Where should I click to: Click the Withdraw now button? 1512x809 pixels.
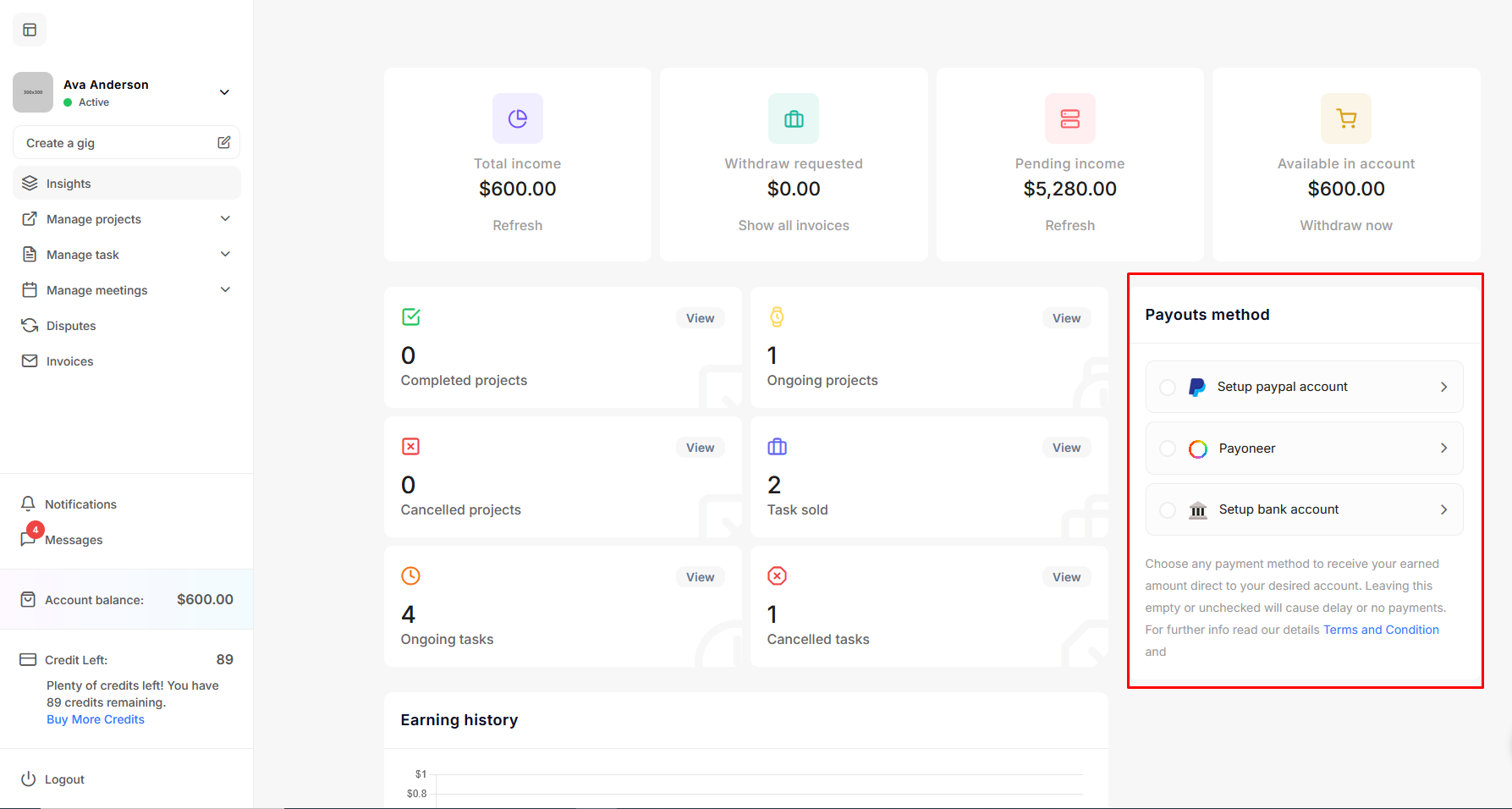click(x=1345, y=225)
